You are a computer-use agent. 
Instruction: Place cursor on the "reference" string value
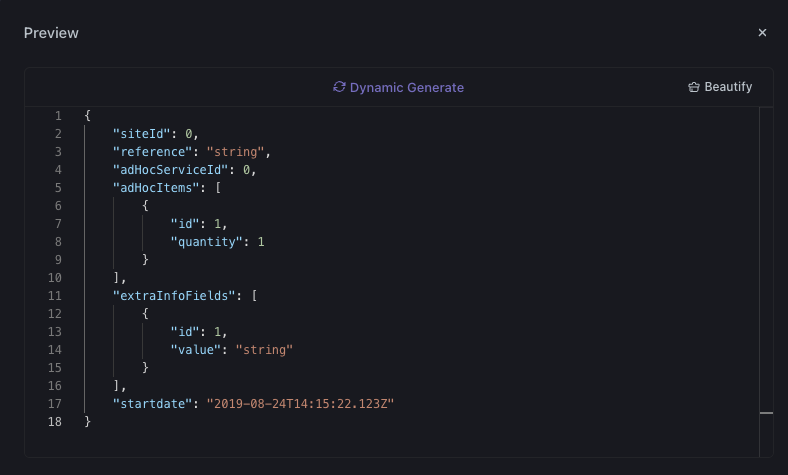pyautogui.click(x=238, y=152)
